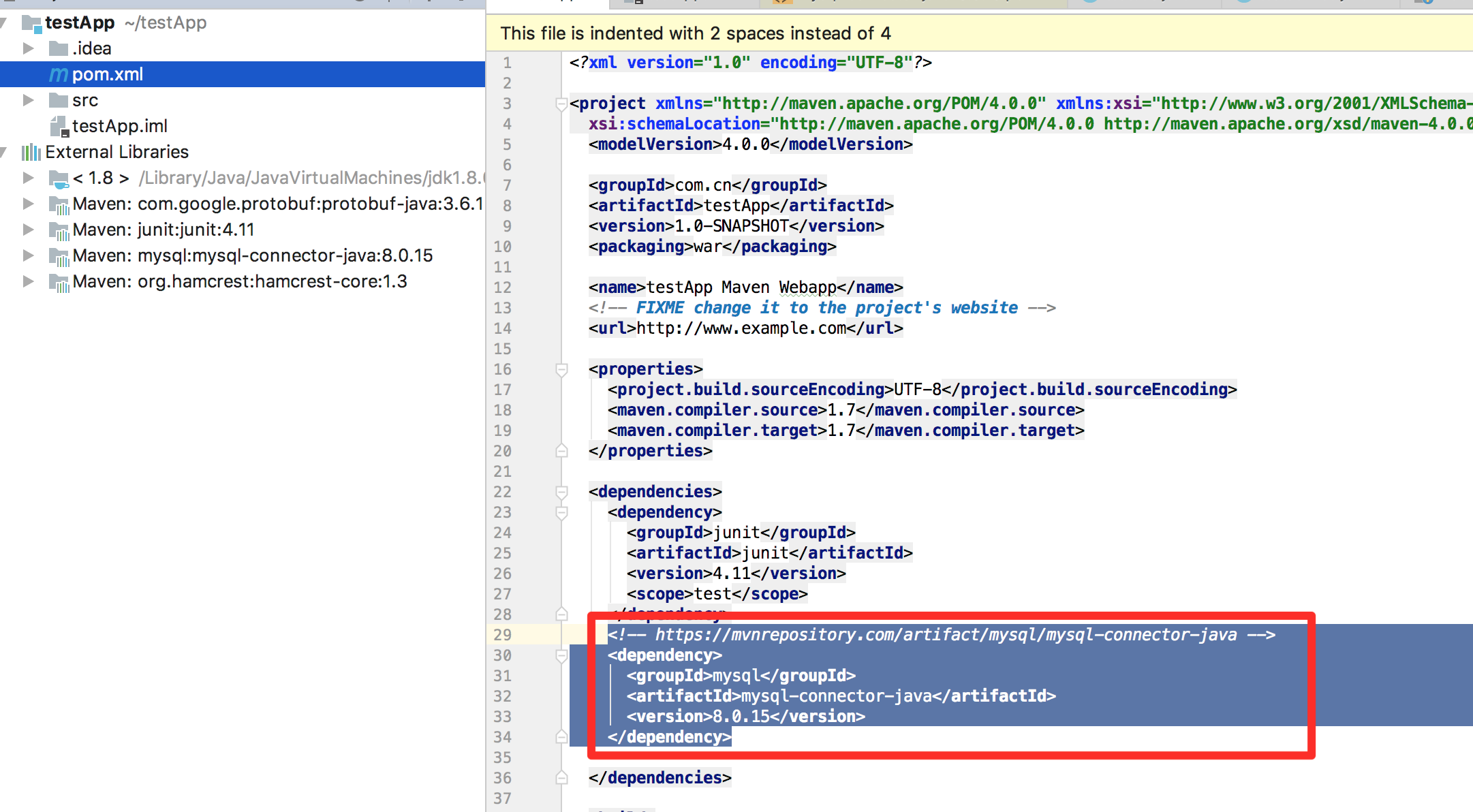Click the groupId com.cn line
Viewport: 1473px width, 812px height.
coord(708,185)
